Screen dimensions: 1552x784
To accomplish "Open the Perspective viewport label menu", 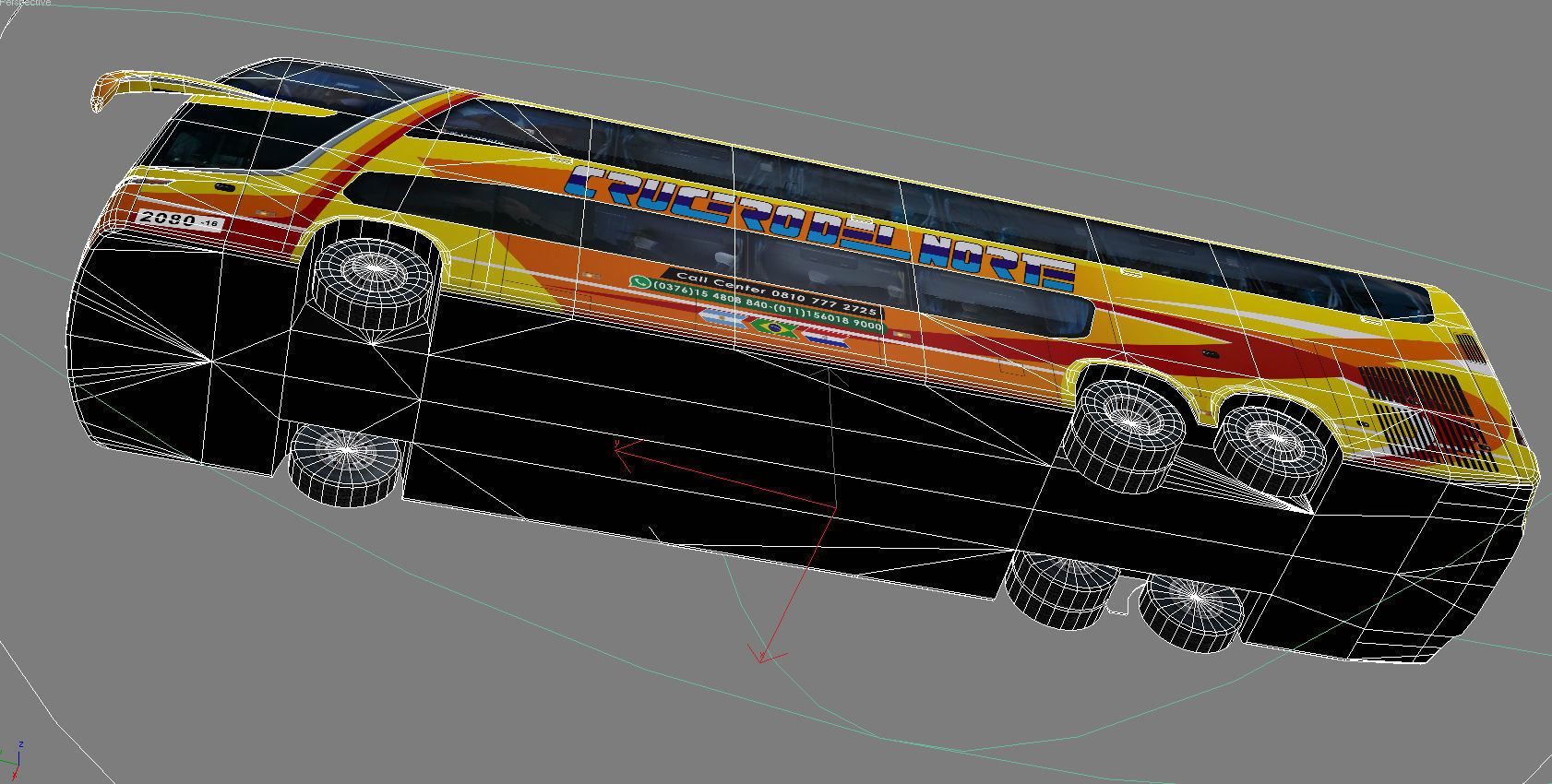I will click(26, 3).
